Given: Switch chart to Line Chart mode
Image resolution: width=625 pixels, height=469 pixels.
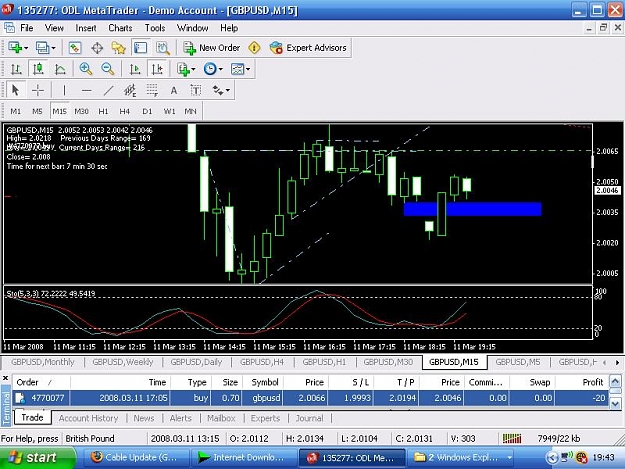Looking at the screenshot, I should point(60,69).
